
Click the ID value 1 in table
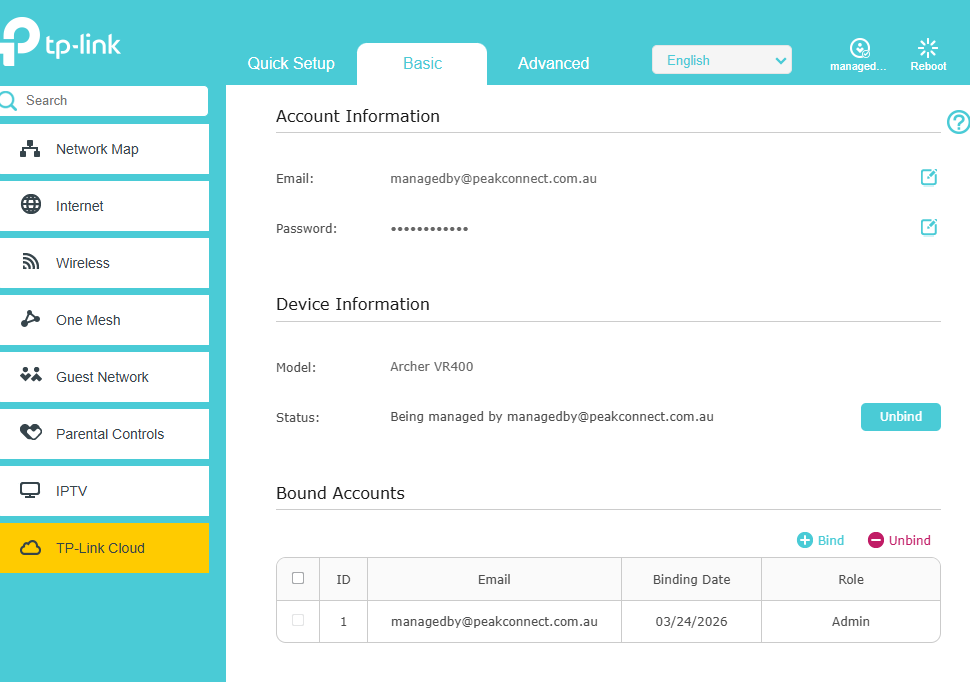coord(343,621)
